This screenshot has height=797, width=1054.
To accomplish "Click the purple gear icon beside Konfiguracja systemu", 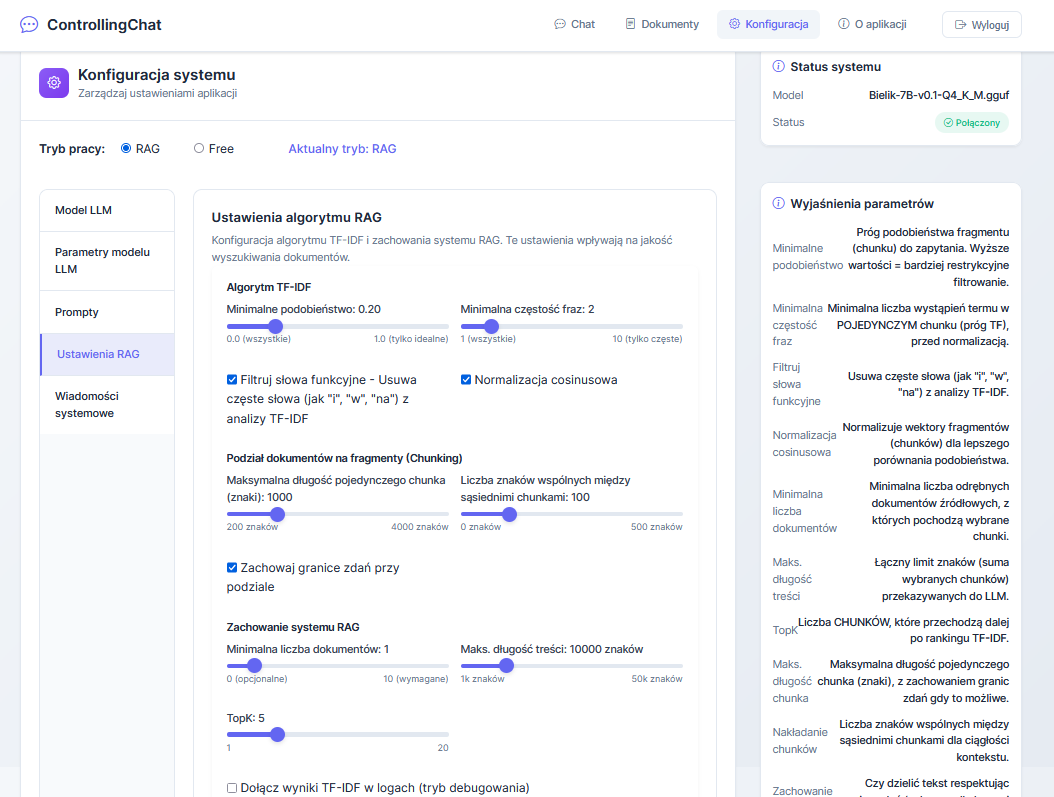I will (x=54, y=83).
